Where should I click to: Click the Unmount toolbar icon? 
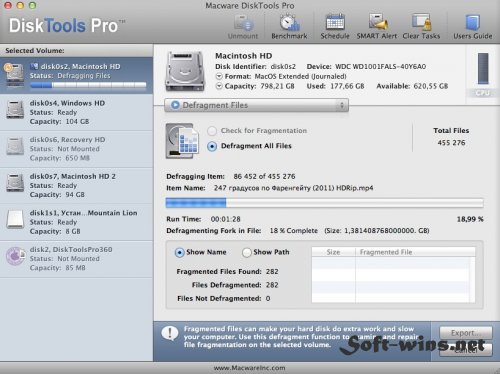[x=243, y=23]
